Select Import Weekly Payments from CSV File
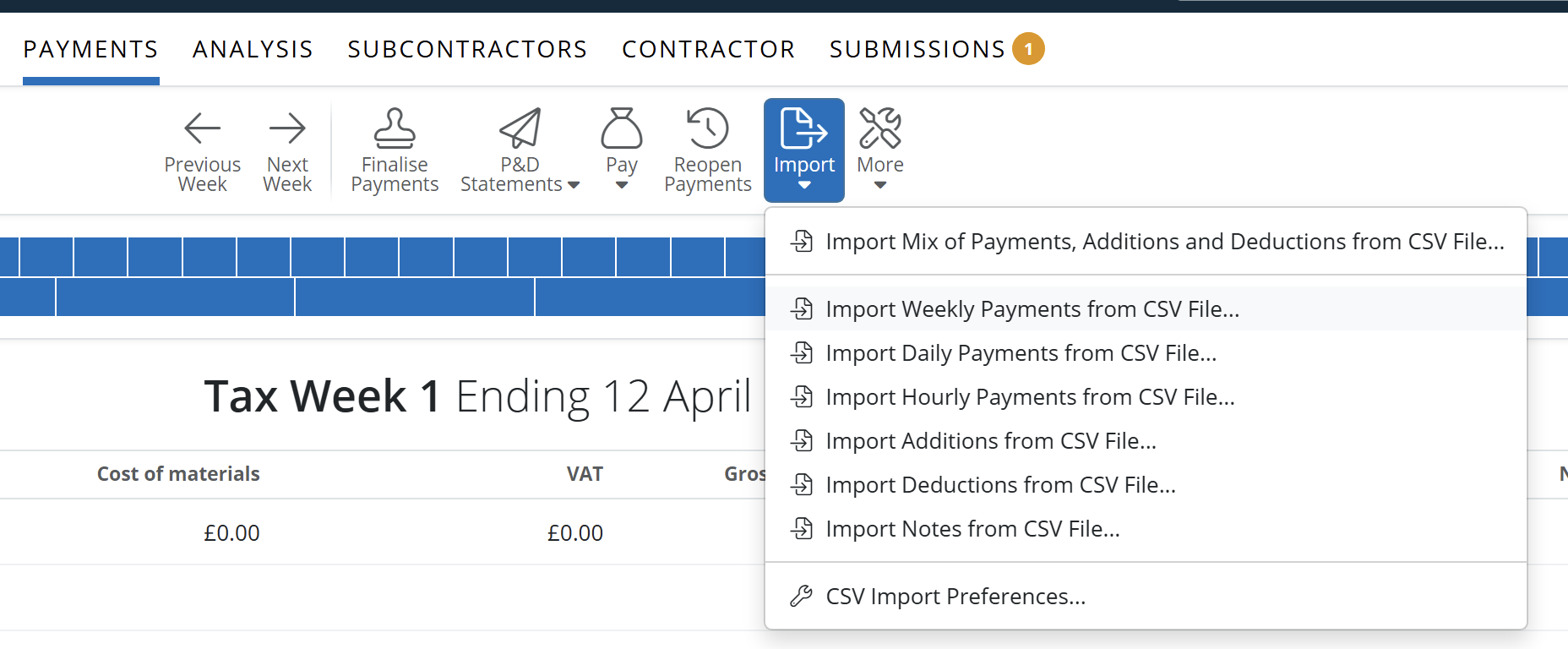The width and height of the screenshot is (1568, 649). tap(1146, 308)
